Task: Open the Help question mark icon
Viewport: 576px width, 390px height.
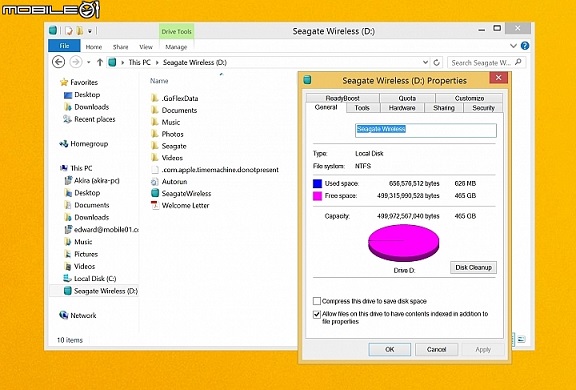Action: click(x=525, y=46)
